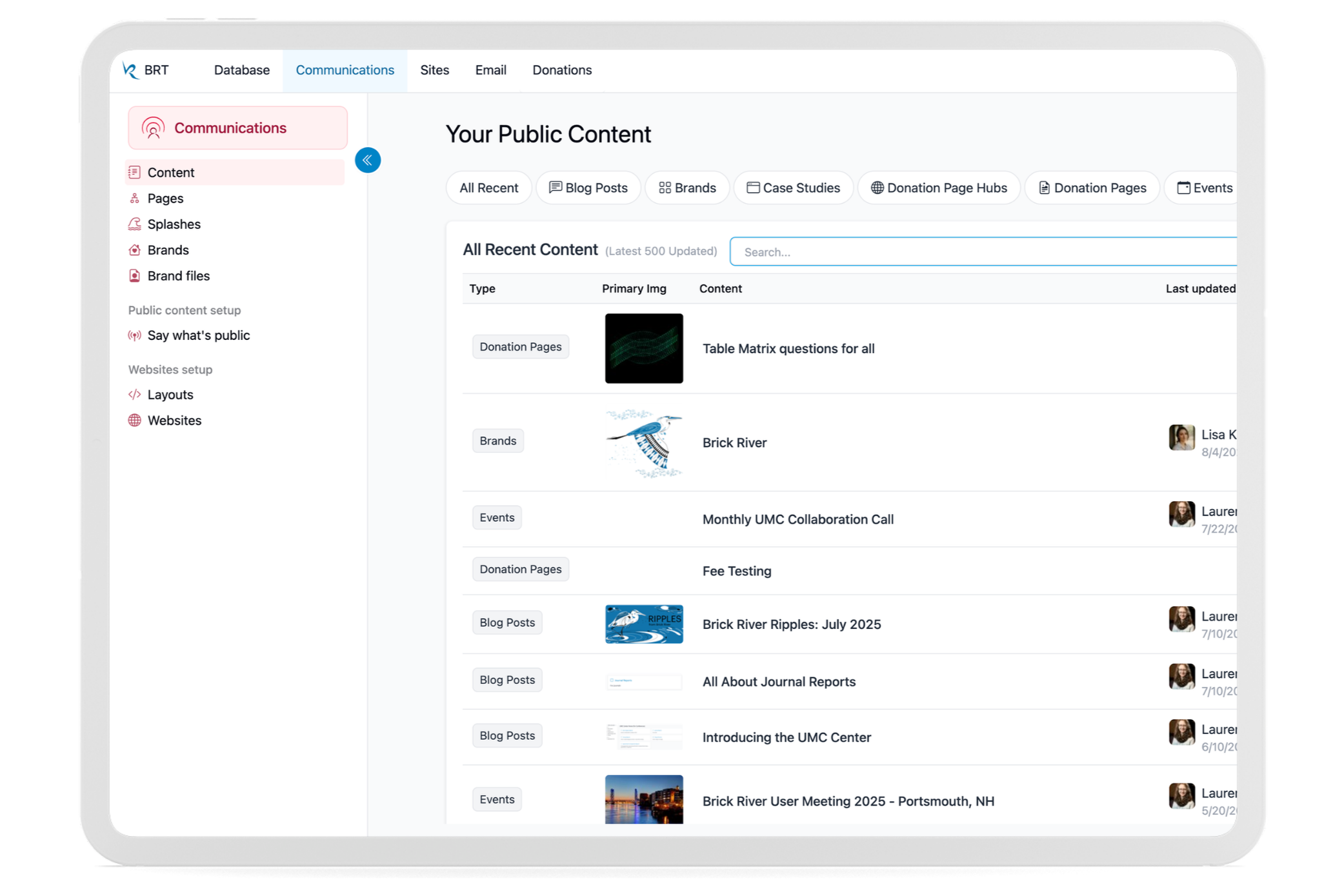Open Say what's public setting
The height and width of the screenshot is (896, 1344).
click(x=198, y=335)
